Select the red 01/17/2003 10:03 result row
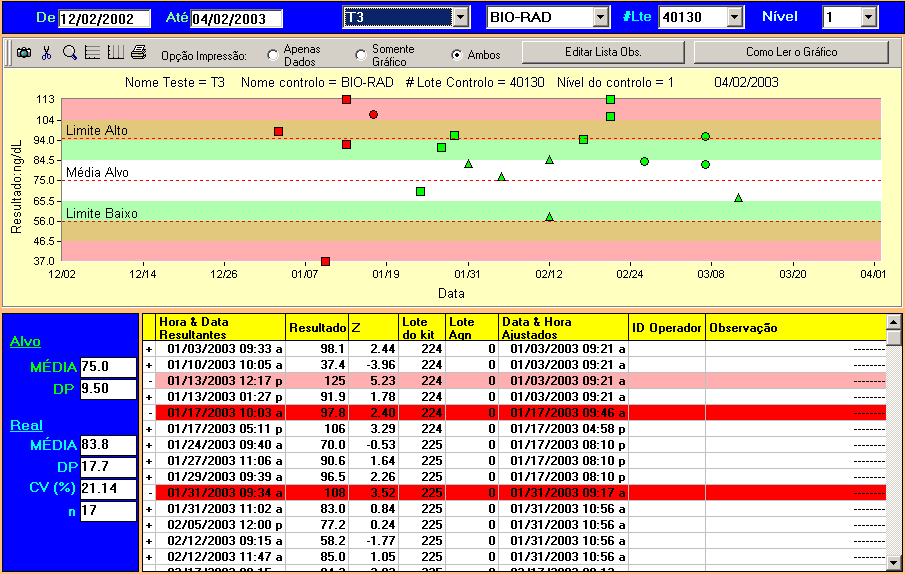 [400, 413]
